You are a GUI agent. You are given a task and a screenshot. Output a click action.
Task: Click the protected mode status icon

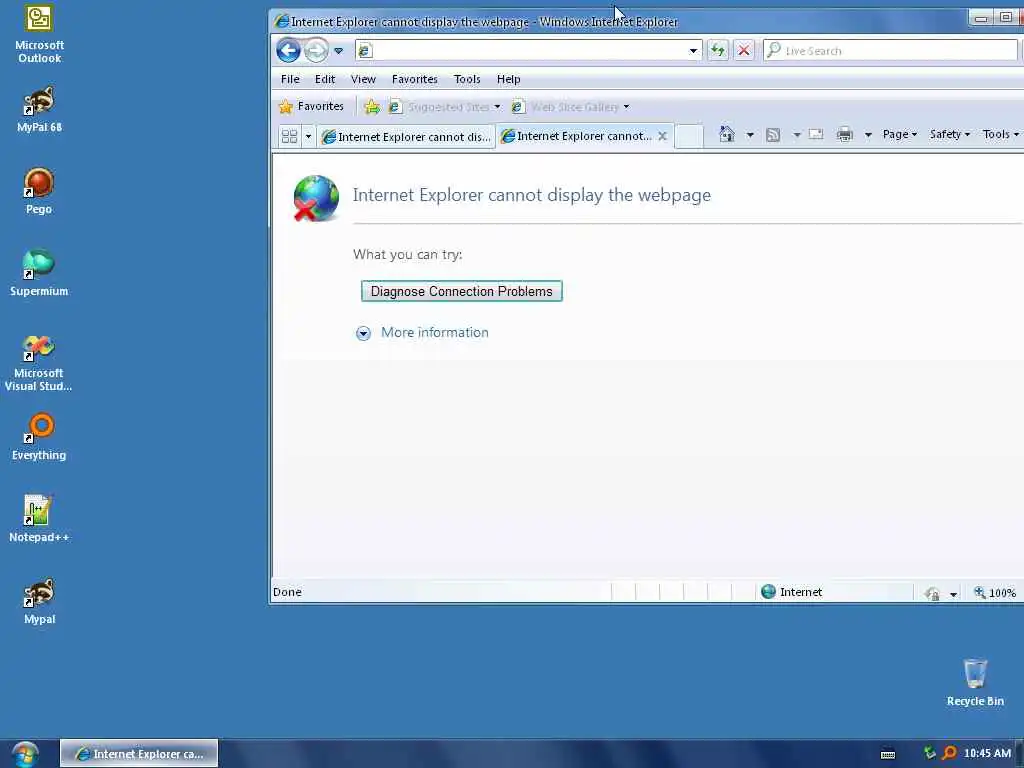click(x=933, y=593)
